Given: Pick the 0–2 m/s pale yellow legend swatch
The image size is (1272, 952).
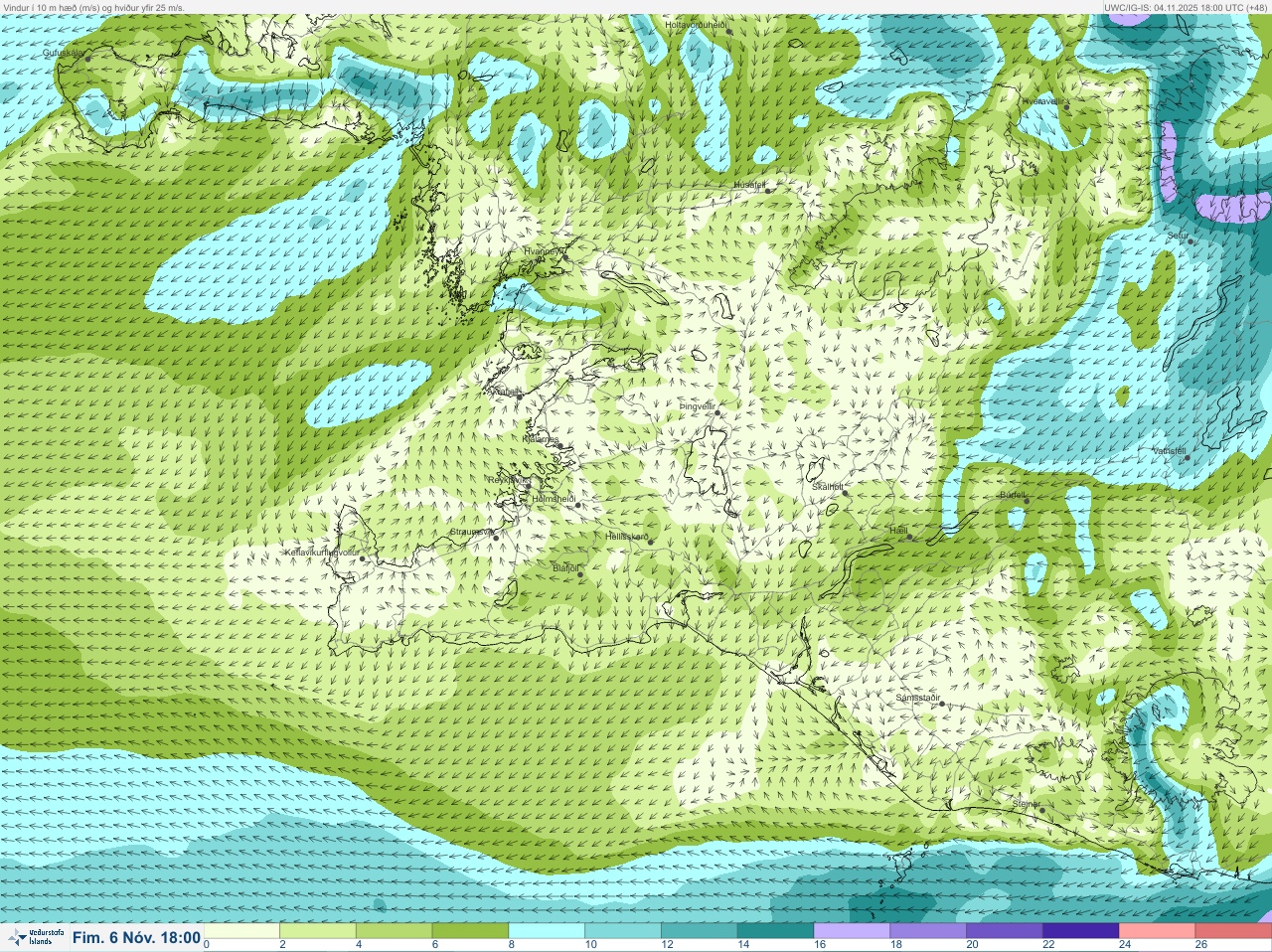Looking at the screenshot, I should (x=241, y=930).
